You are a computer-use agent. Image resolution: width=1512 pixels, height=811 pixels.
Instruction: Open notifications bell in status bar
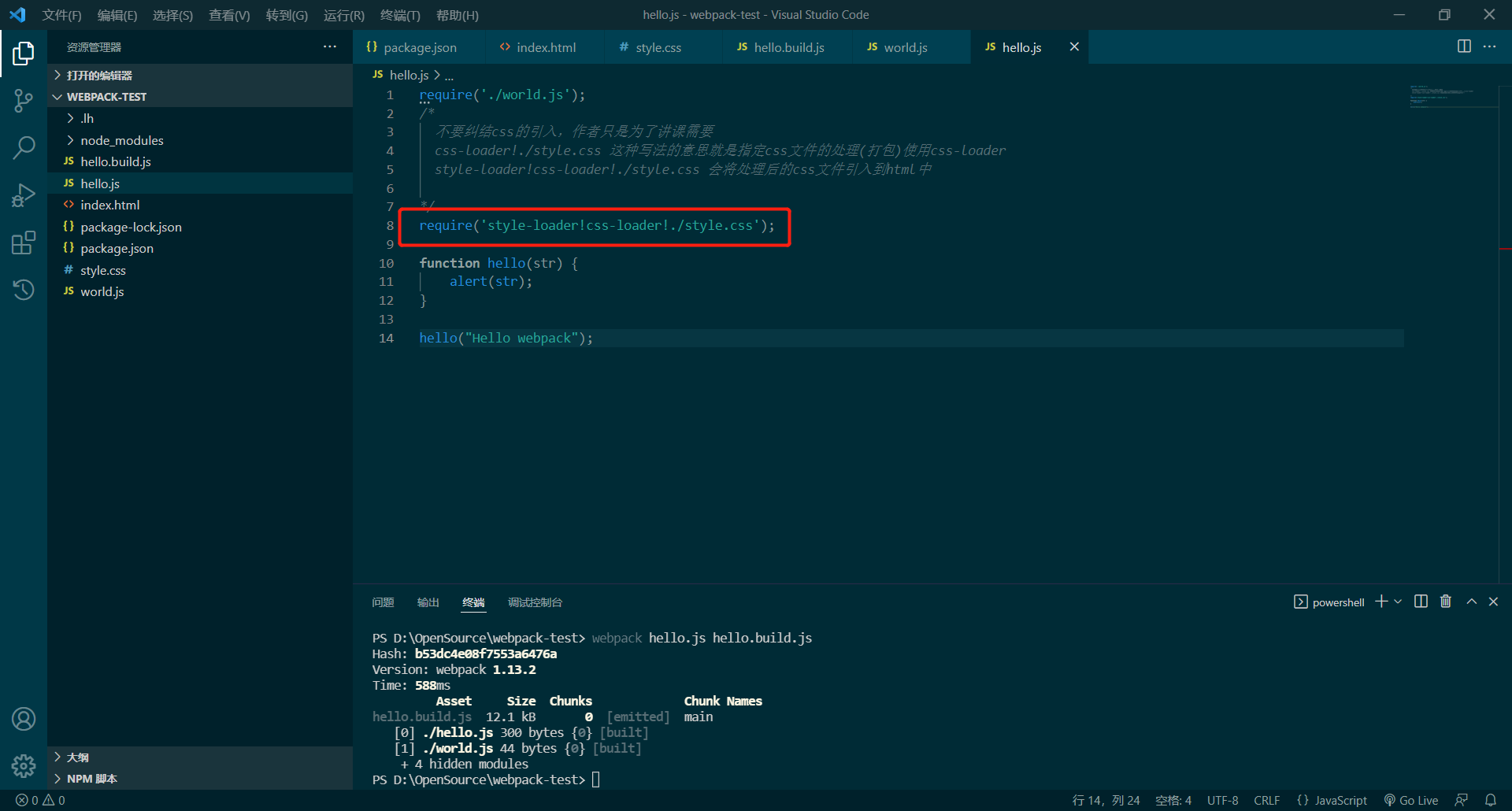[1491, 800]
